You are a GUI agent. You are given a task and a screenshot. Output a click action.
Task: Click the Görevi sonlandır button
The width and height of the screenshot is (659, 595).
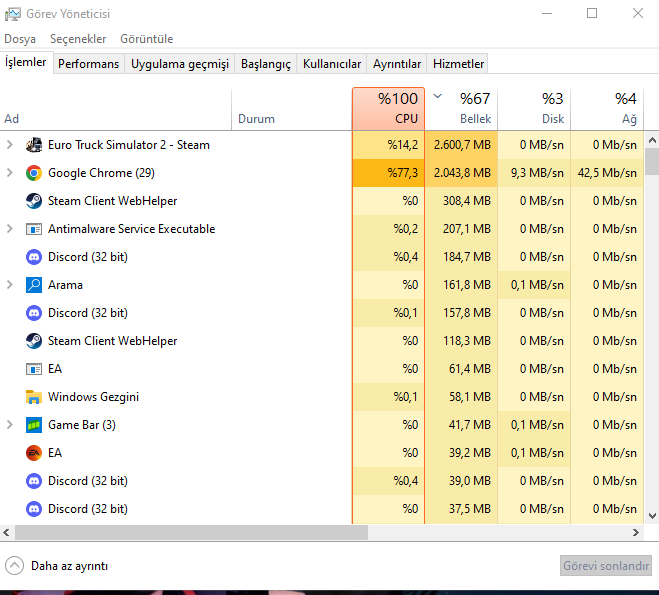606,566
